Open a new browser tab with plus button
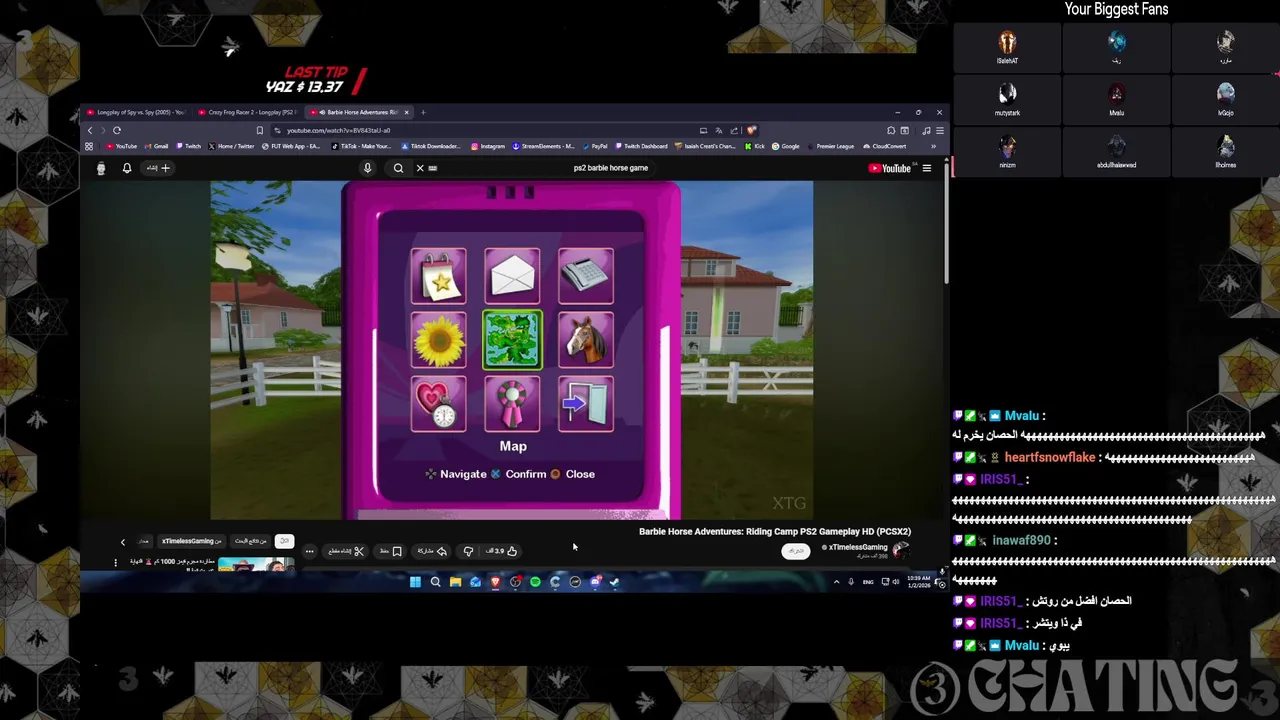1280x720 pixels. [x=423, y=112]
